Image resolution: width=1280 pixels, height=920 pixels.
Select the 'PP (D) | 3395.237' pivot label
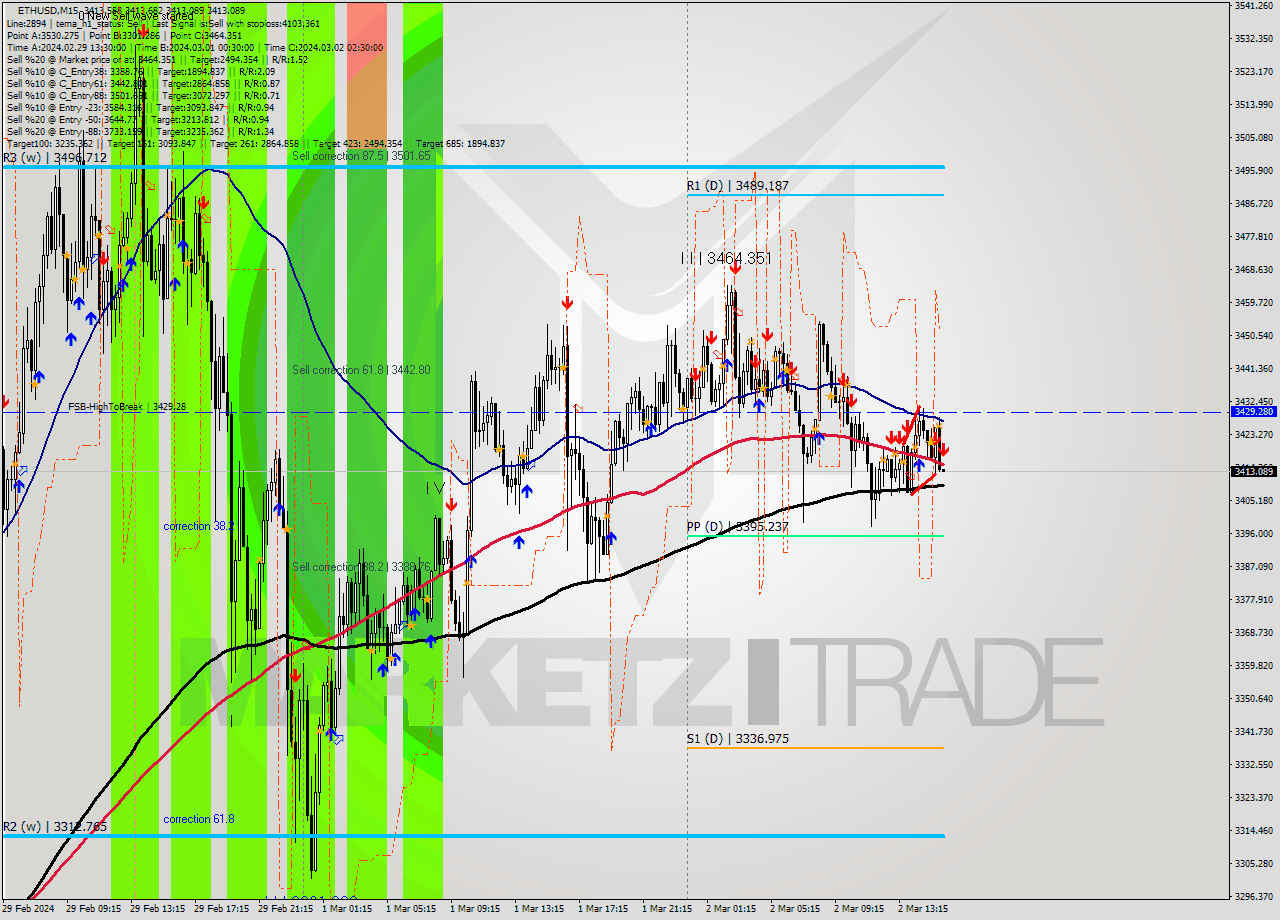737,527
